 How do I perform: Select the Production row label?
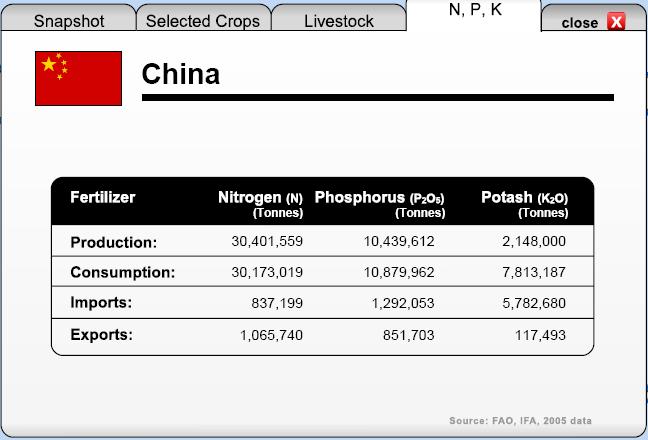tap(114, 242)
